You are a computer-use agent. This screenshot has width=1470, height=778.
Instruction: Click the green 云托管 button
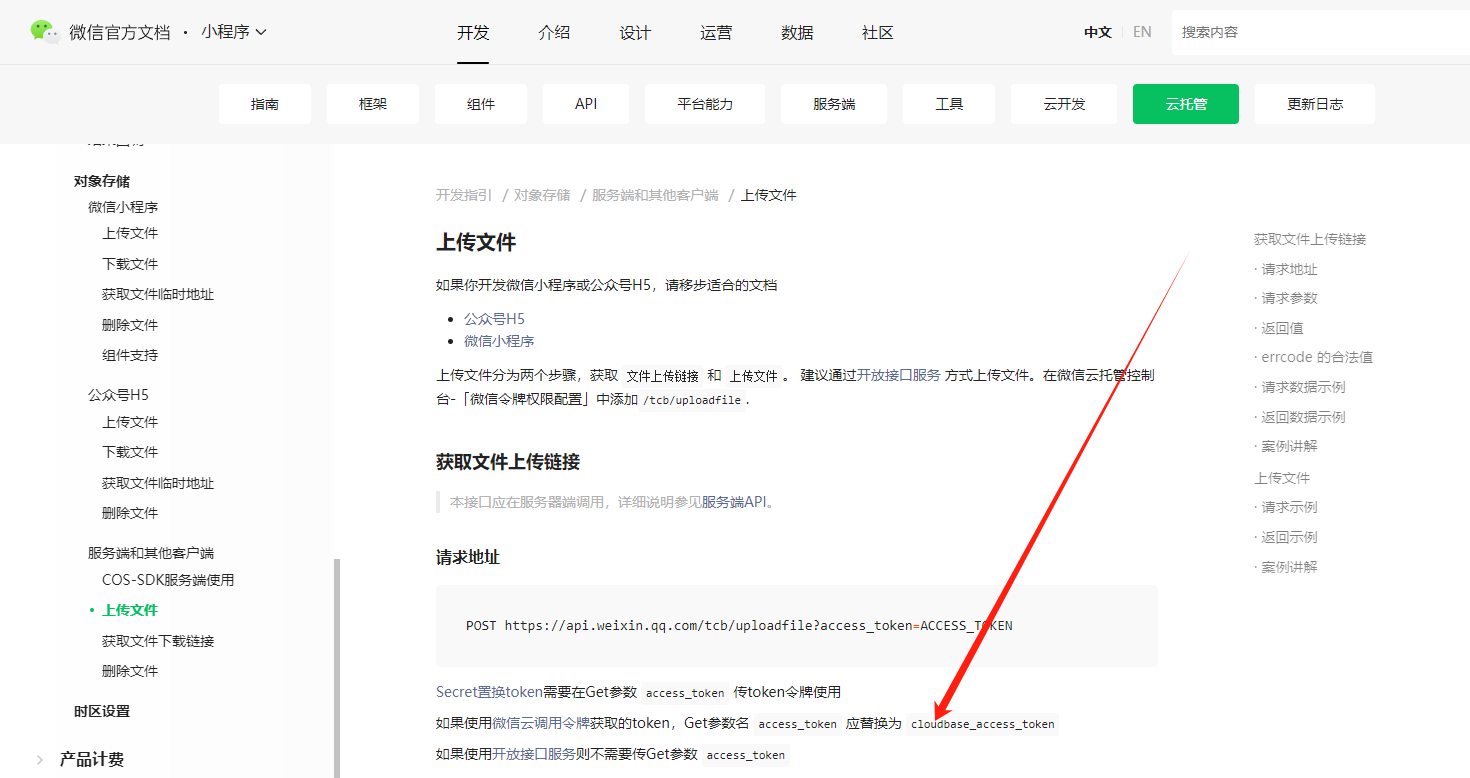tap(1186, 104)
